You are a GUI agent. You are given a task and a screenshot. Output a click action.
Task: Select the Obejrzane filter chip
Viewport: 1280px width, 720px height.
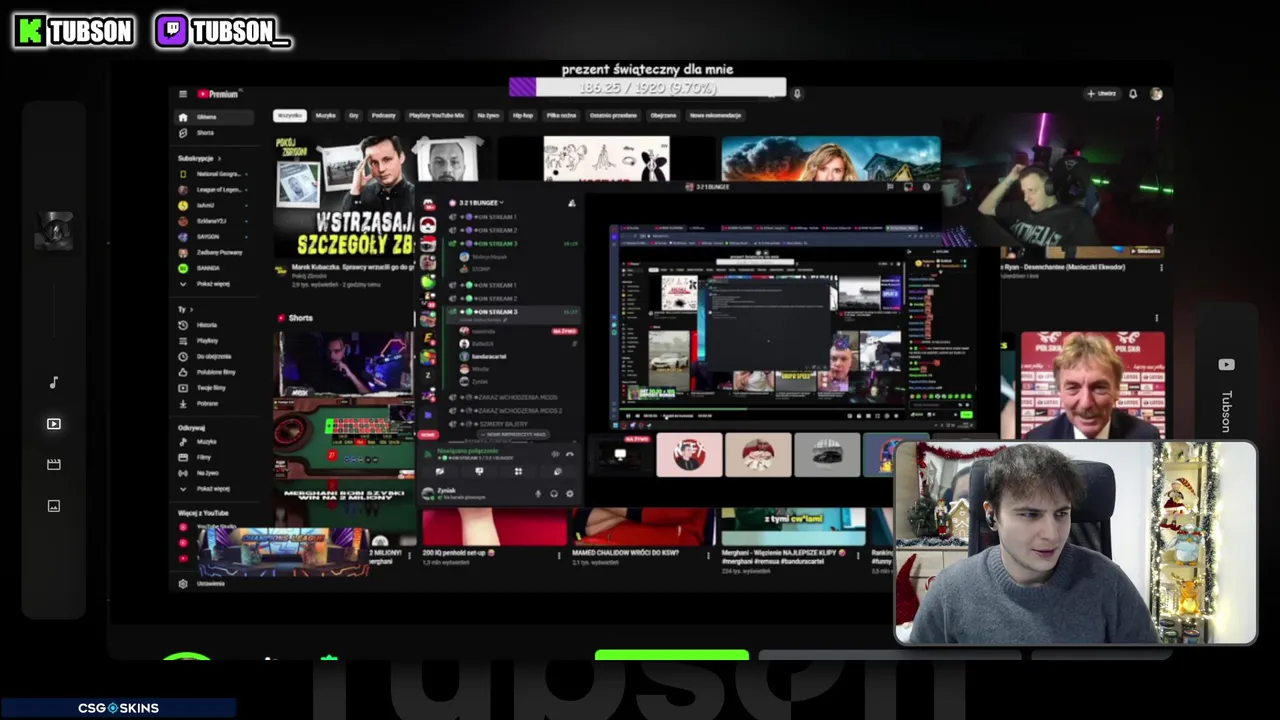(663, 115)
